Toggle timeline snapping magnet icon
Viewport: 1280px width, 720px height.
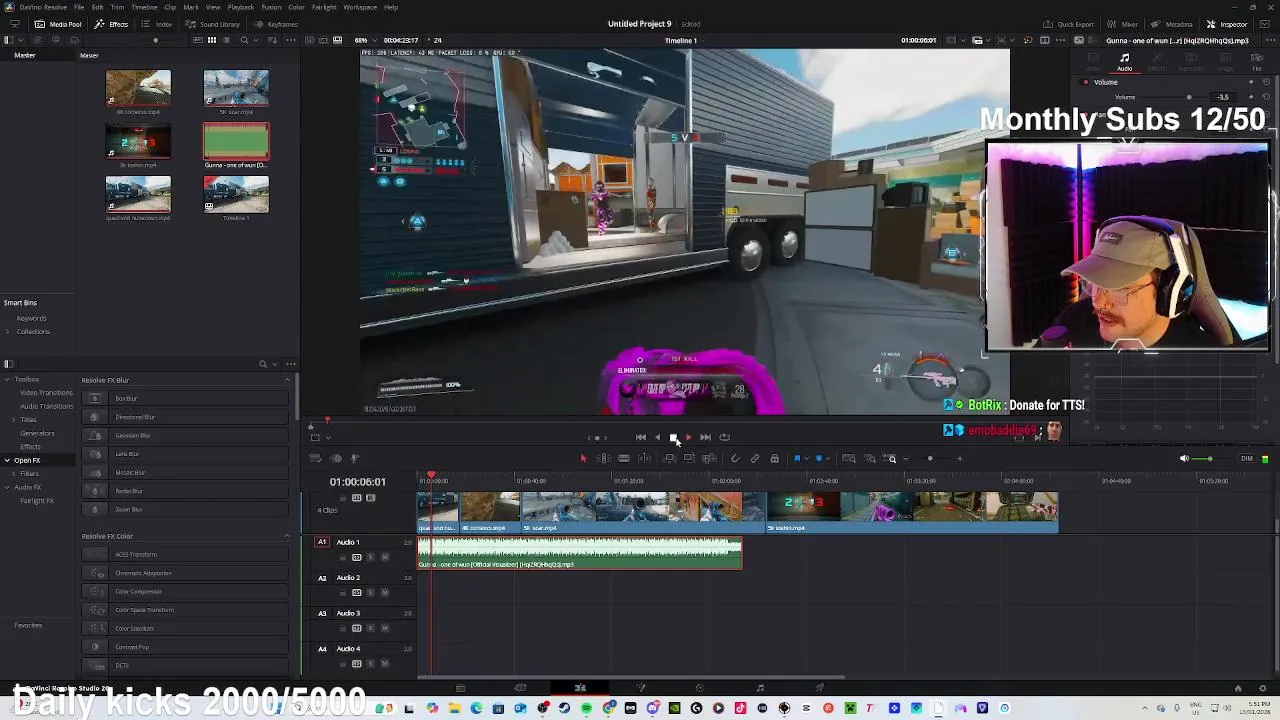[735, 459]
